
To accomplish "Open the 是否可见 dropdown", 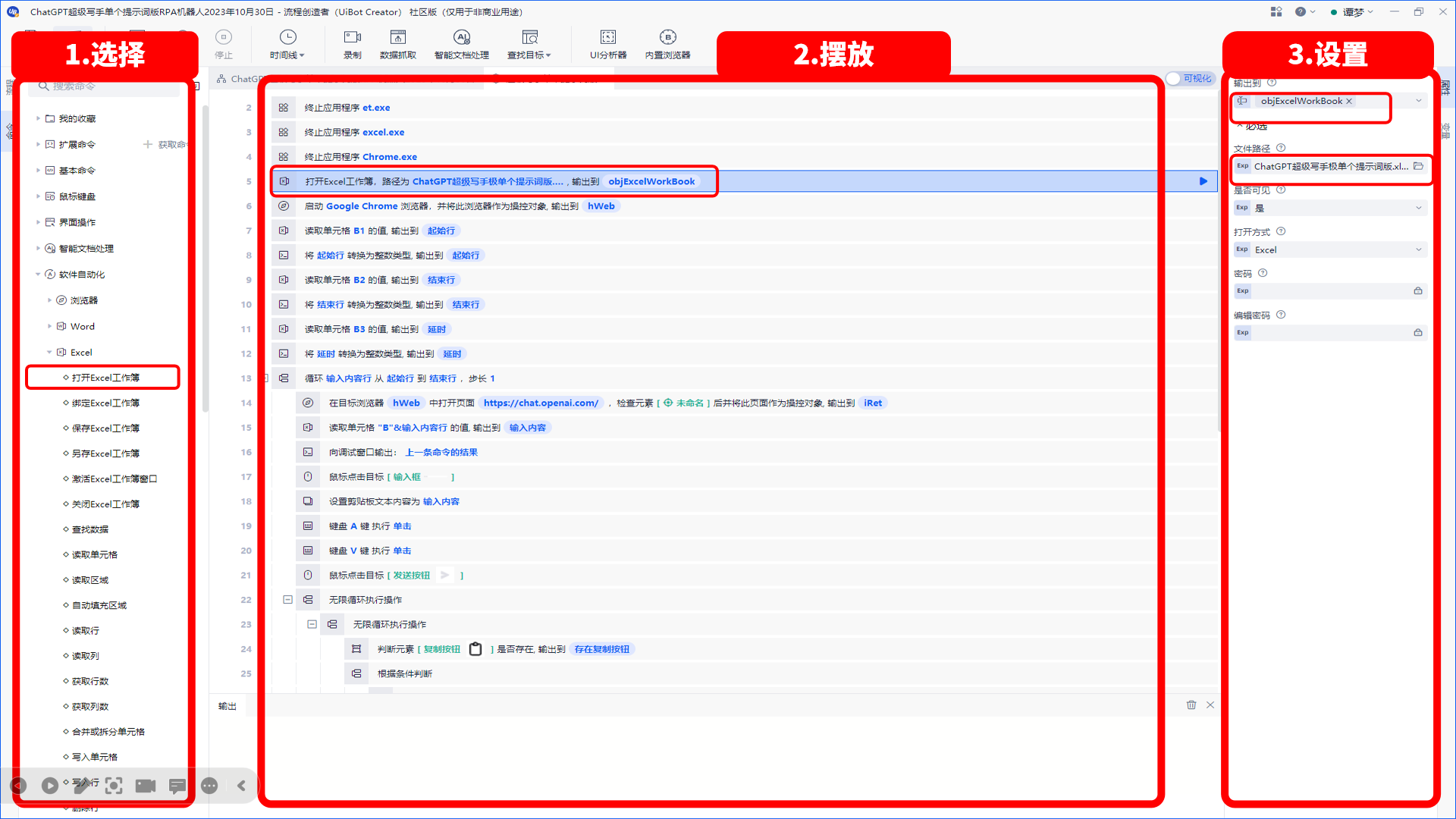I will point(1419,208).
